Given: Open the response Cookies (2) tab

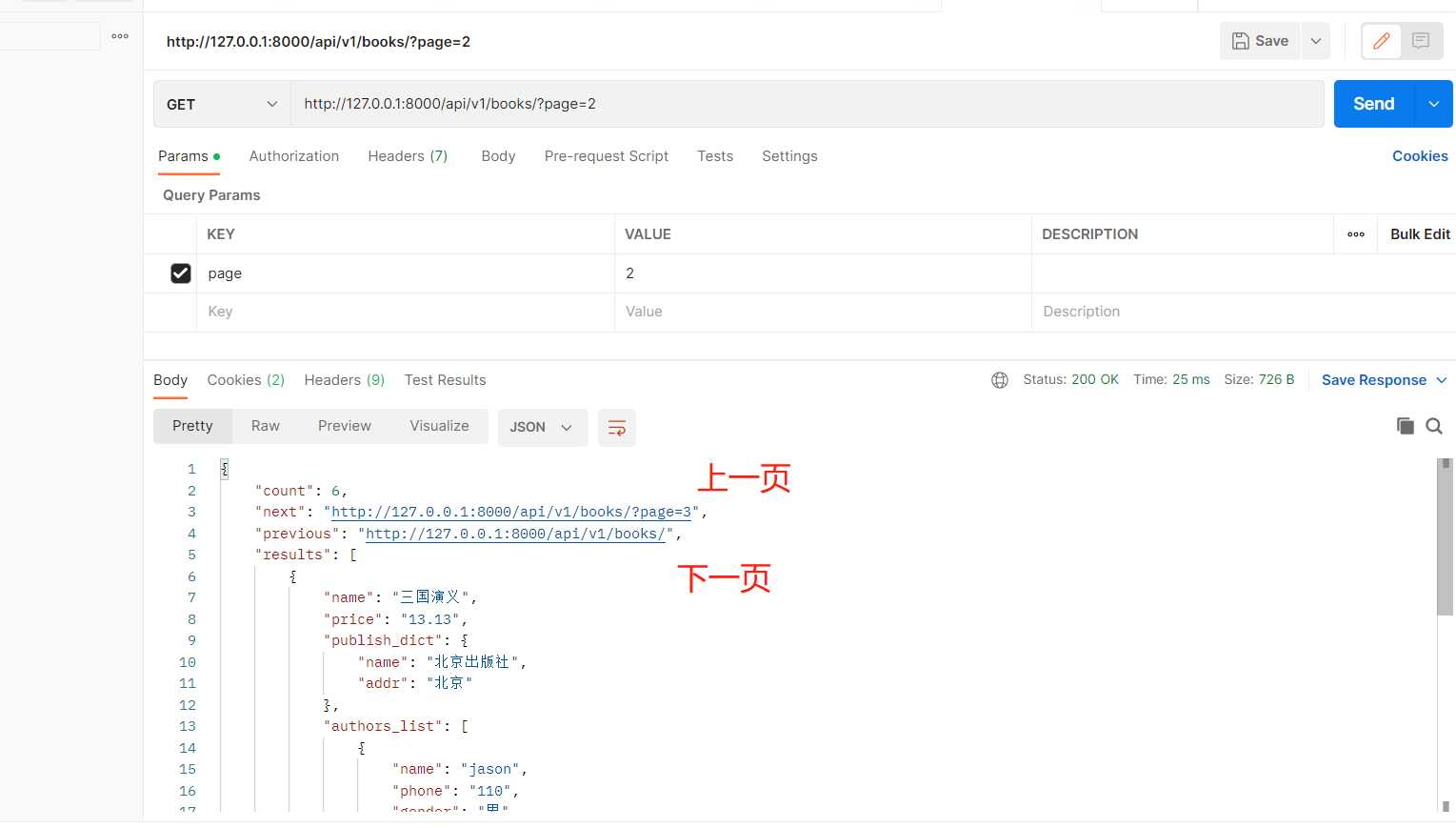Looking at the screenshot, I should click(246, 380).
